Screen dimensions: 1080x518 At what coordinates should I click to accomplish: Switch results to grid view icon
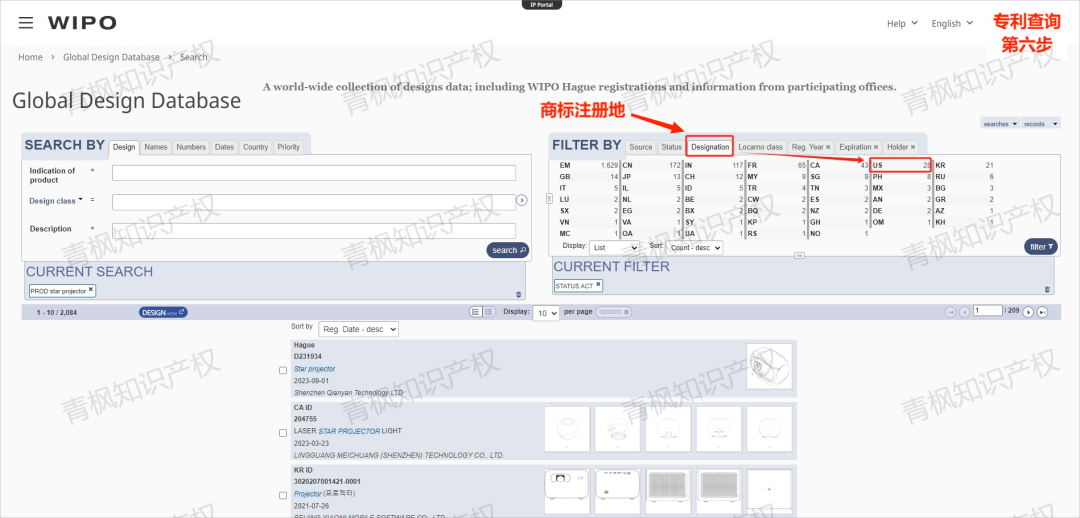coord(489,312)
